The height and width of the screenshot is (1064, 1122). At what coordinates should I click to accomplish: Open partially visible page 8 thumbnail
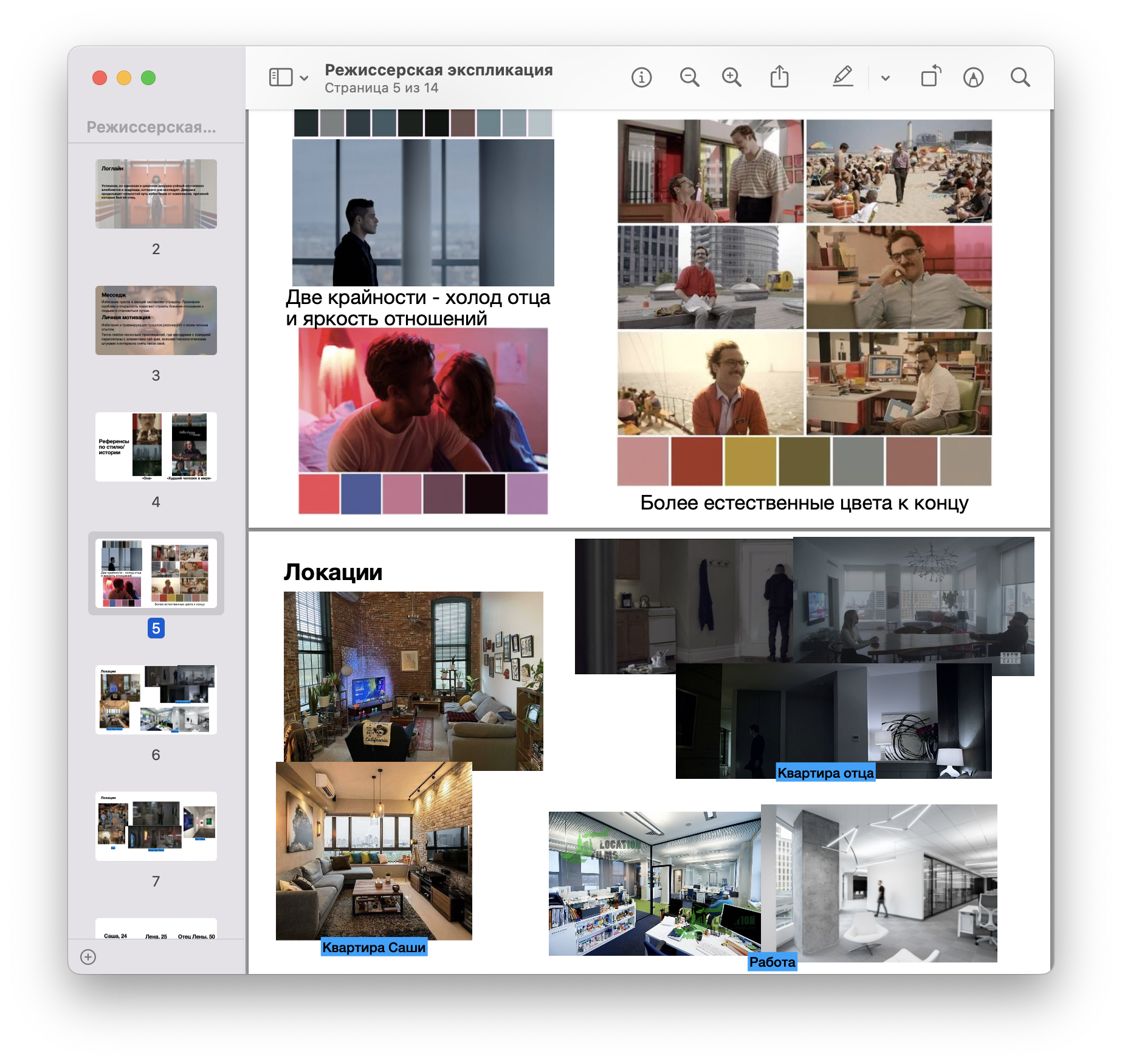tap(156, 928)
